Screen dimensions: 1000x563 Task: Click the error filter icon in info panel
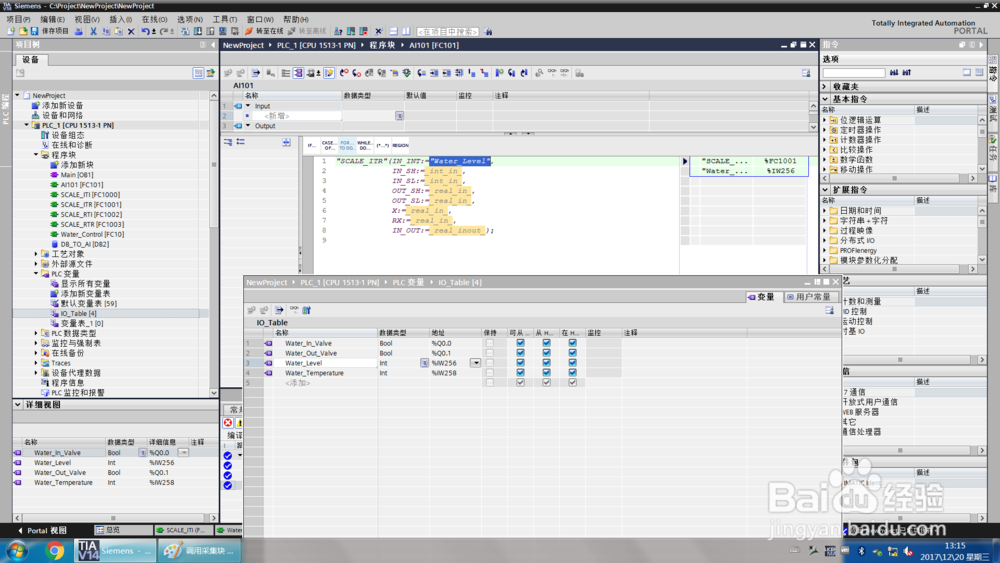228,423
